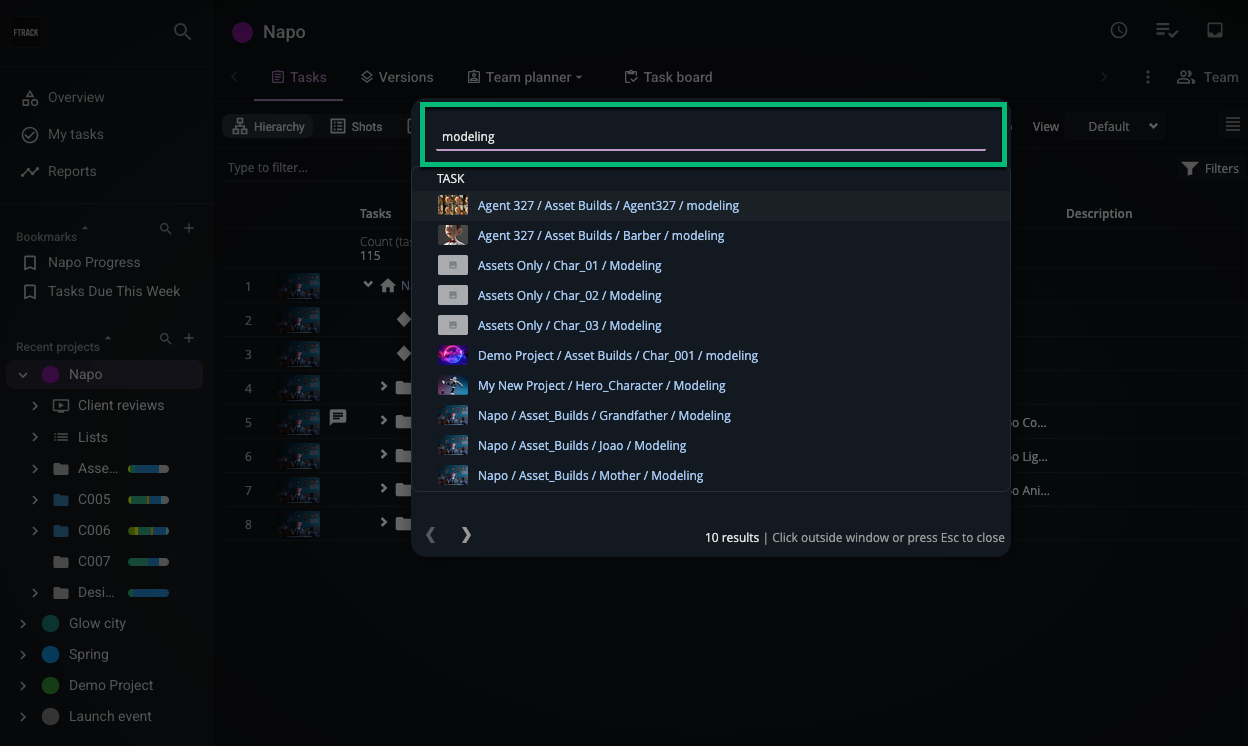The height and width of the screenshot is (746, 1248).
Task: Open the inbox icon at top right
Action: tap(1215, 30)
